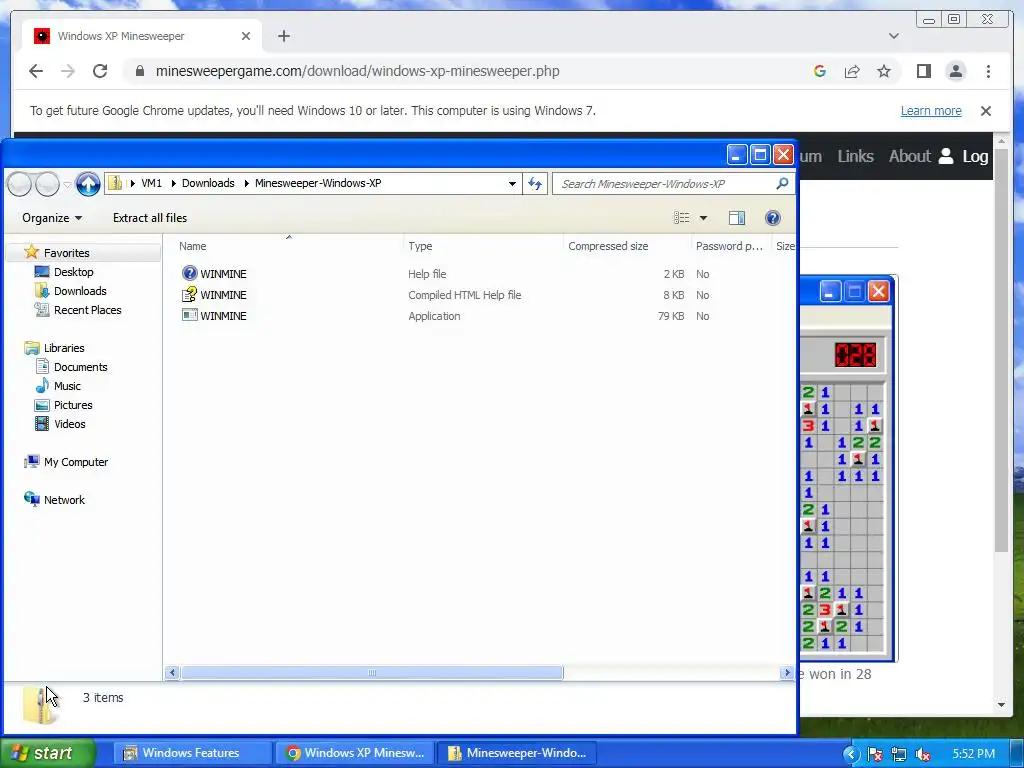Click the web page vertical scrollbar
Image resolution: width=1024 pixels, height=768 pixels.
point(1002,353)
